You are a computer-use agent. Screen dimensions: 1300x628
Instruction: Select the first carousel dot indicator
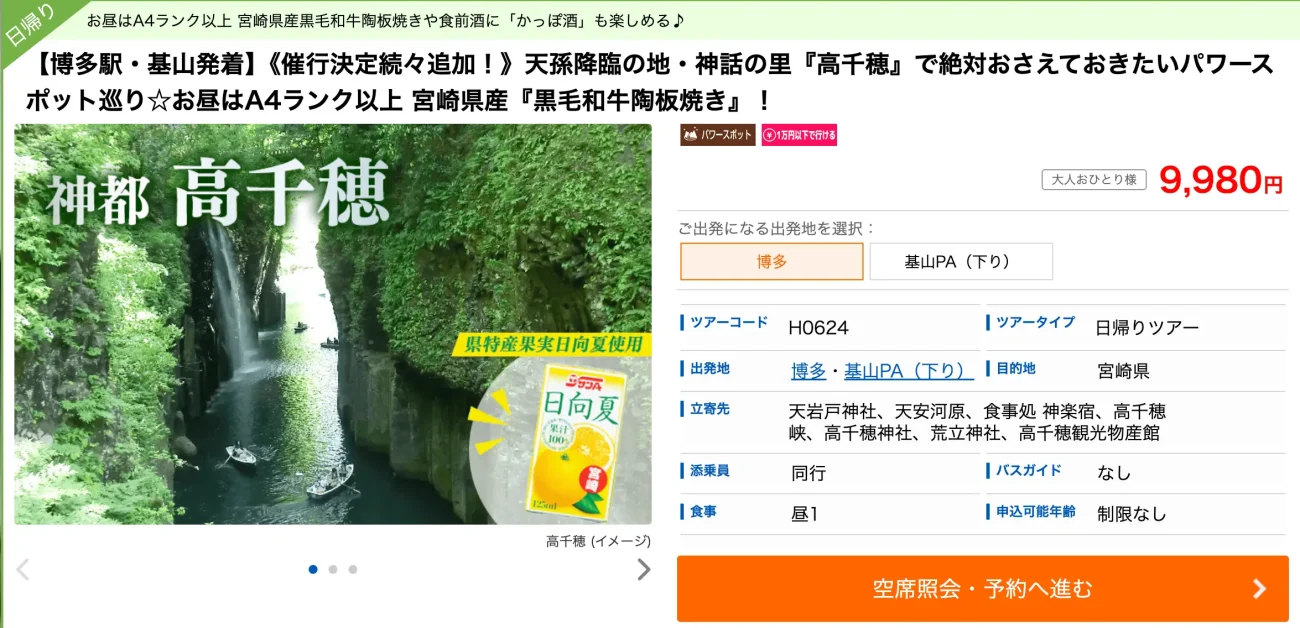click(x=313, y=569)
